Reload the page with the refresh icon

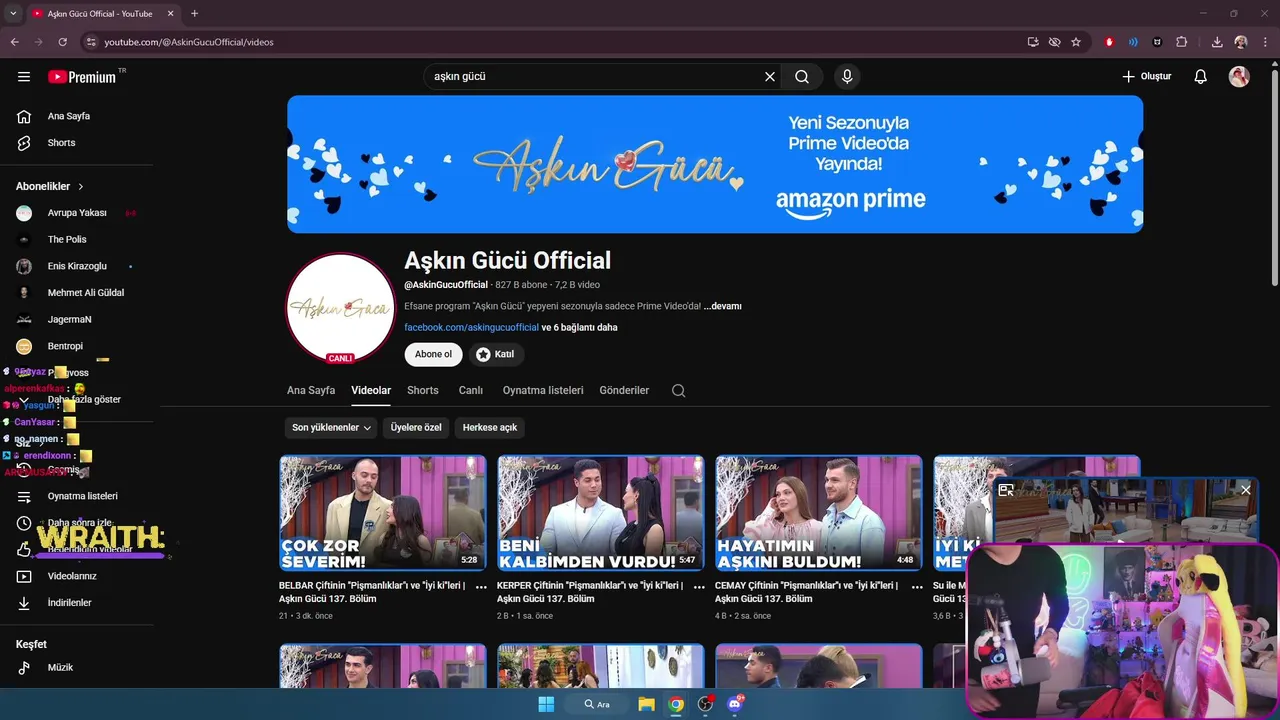[x=62, y=42]
